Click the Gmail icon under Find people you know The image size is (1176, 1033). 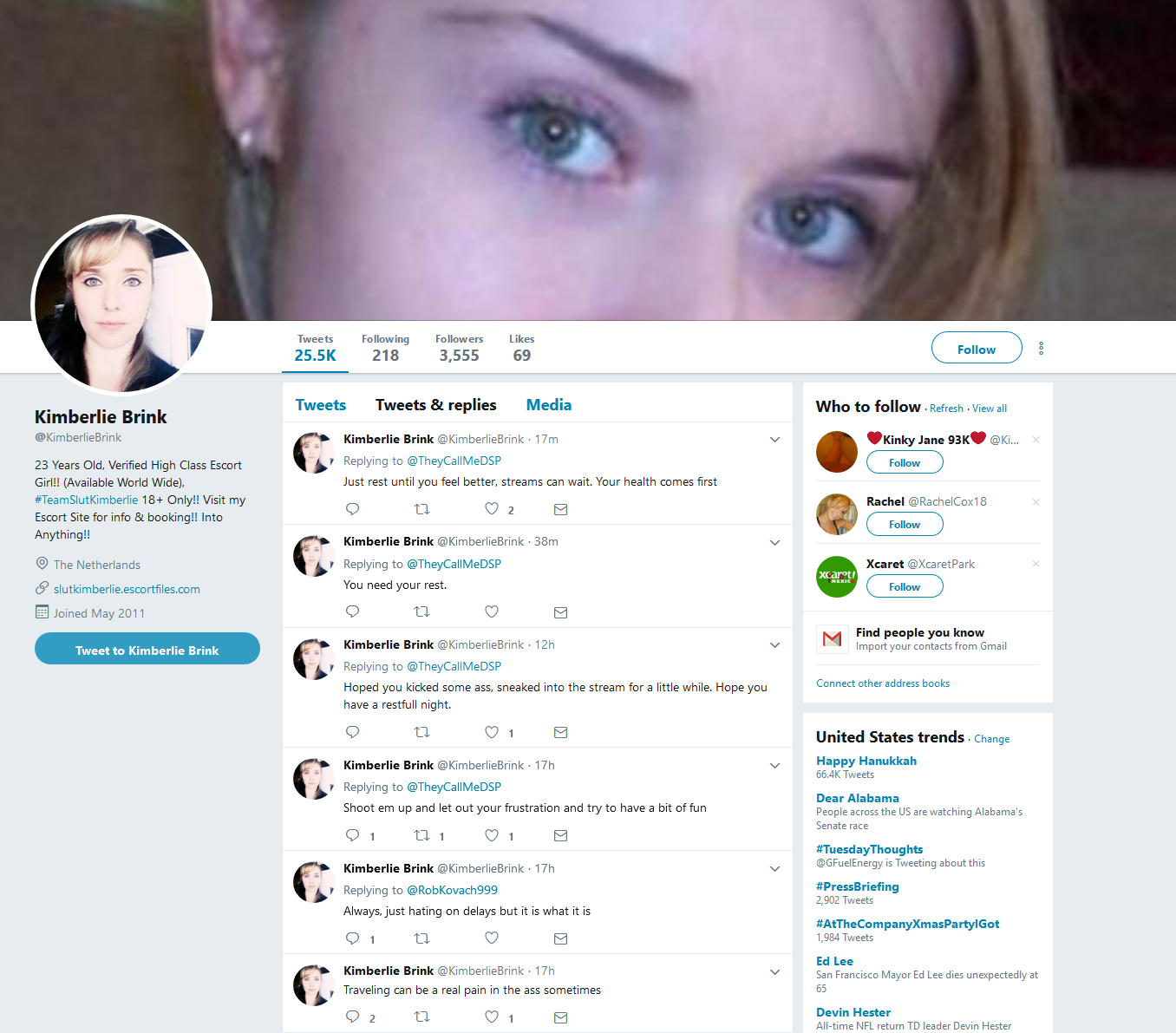point(833,639)
